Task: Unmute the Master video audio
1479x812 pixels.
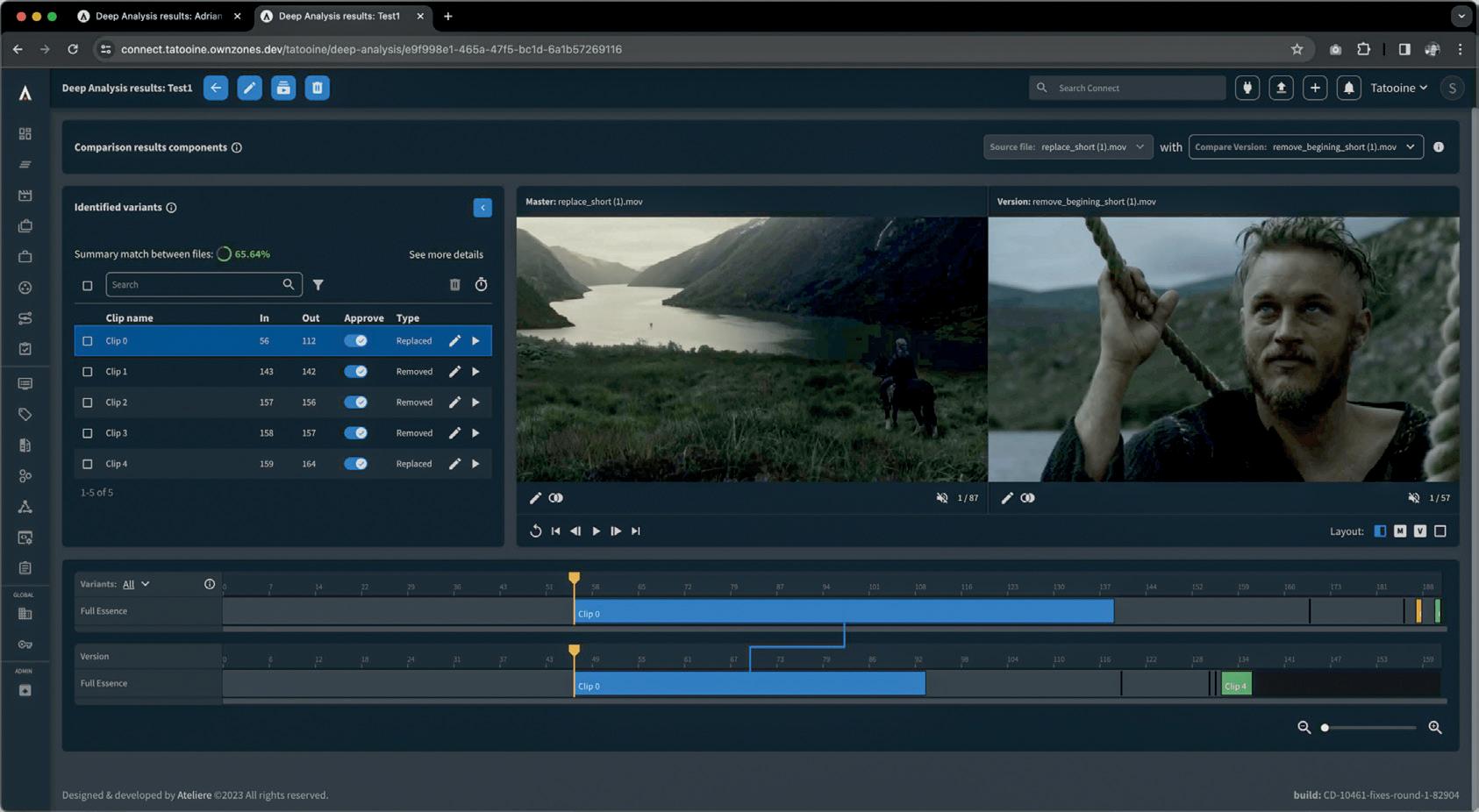Action: point(941,498)
